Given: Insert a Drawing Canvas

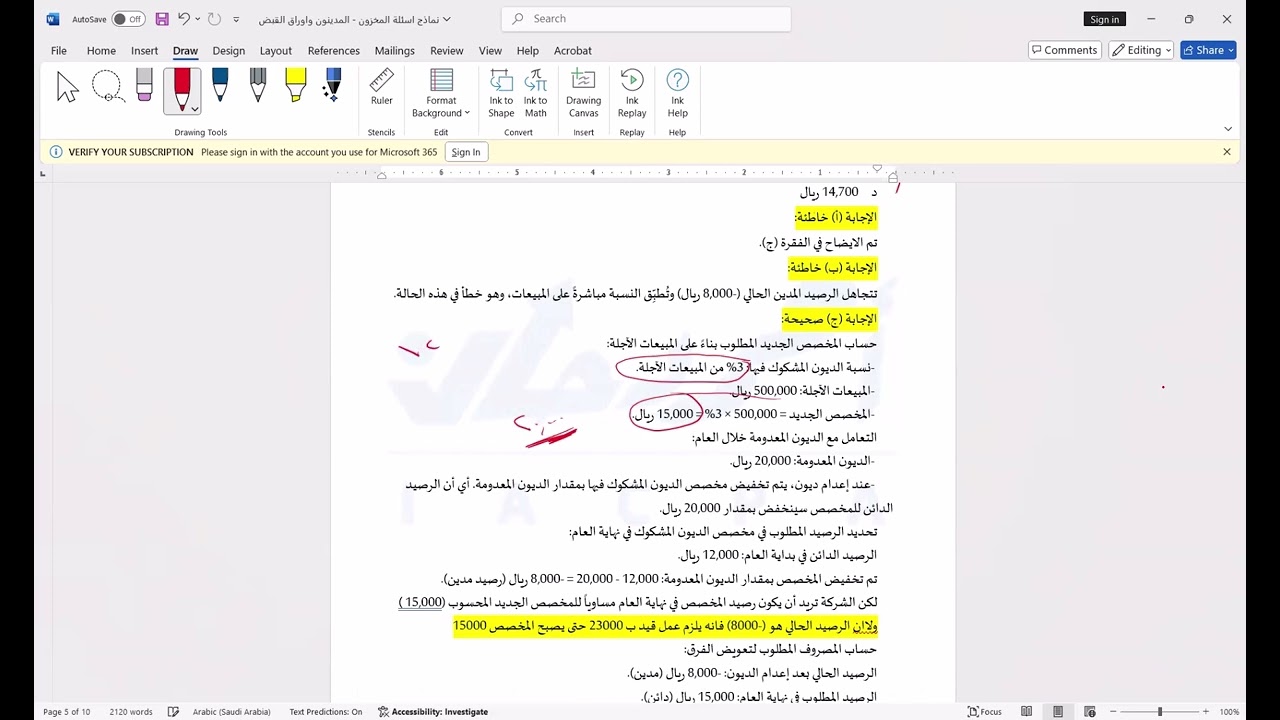Looking at the screenshot, I should pos(583,93).
